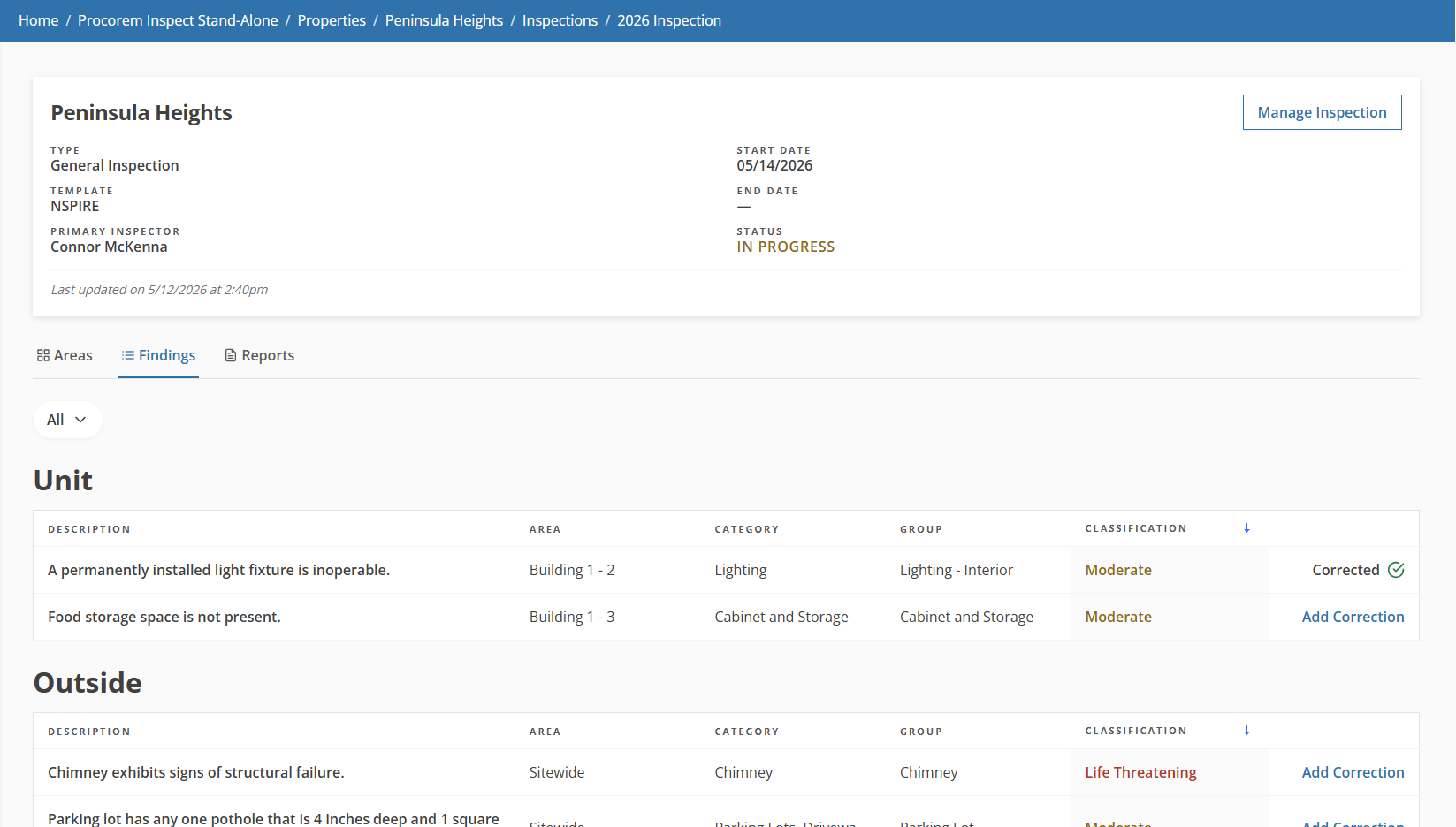Click the sort arrow in the Outside Classification header
This screenshot has height=827, width=1456.
point(1246,731)
